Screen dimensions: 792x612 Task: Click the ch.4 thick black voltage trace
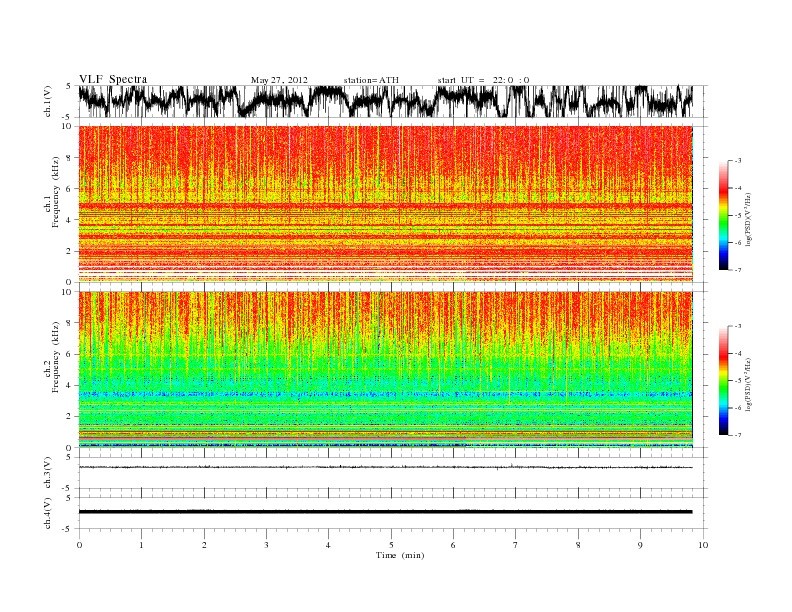coord(385,512)
